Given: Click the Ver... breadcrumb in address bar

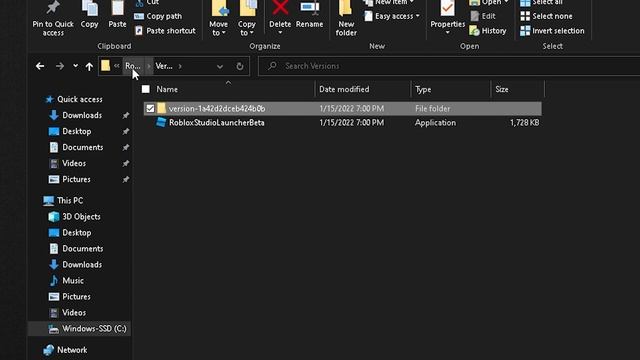Looking at the screenshot, I should coord(164,66).
